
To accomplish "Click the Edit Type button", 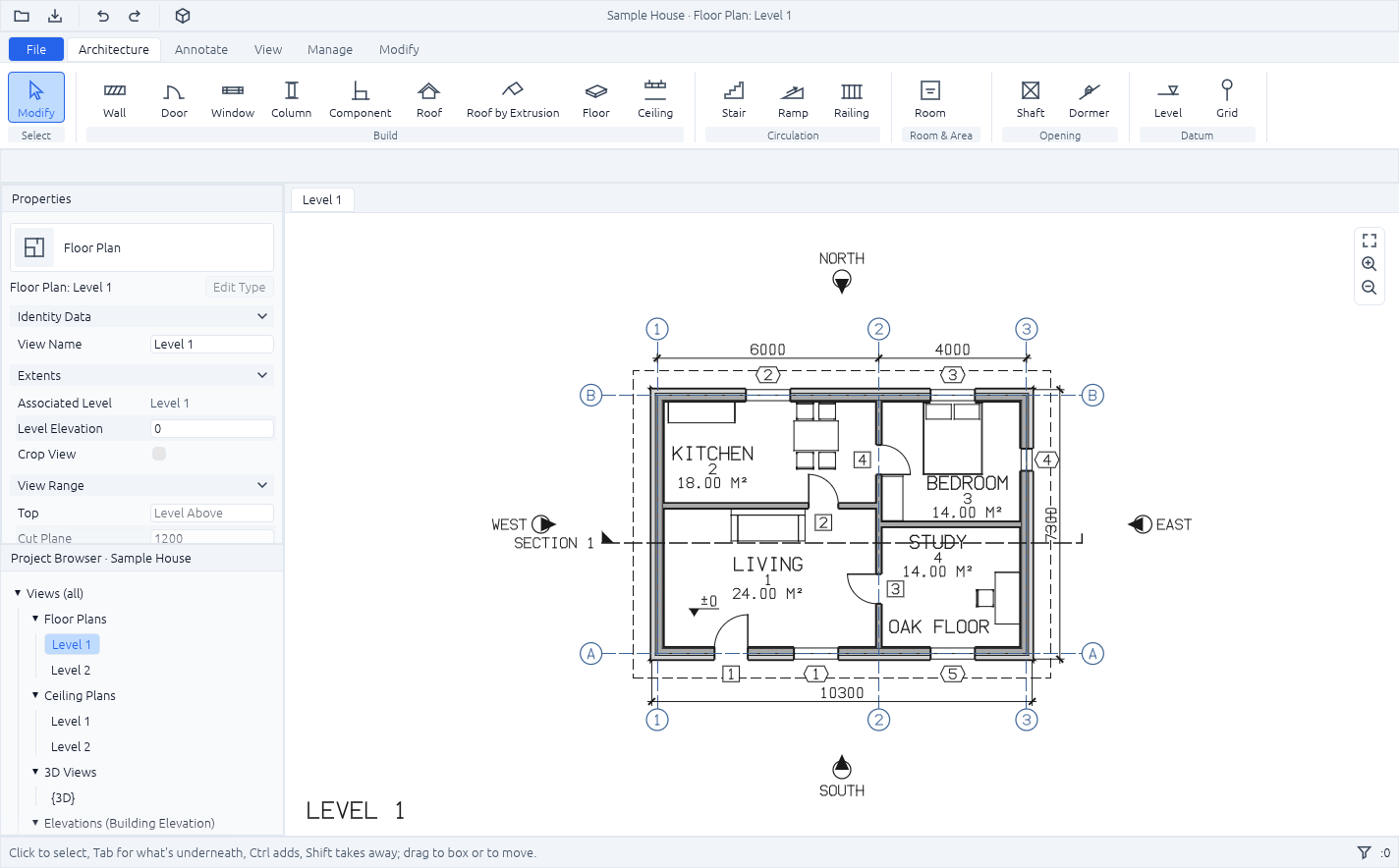I will click(x=240, y=288).
